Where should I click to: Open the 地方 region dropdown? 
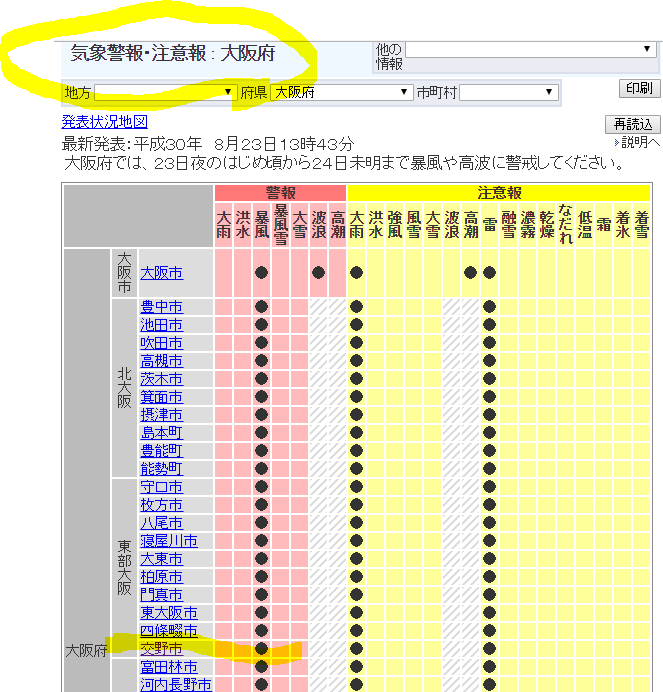pos(165,92)
